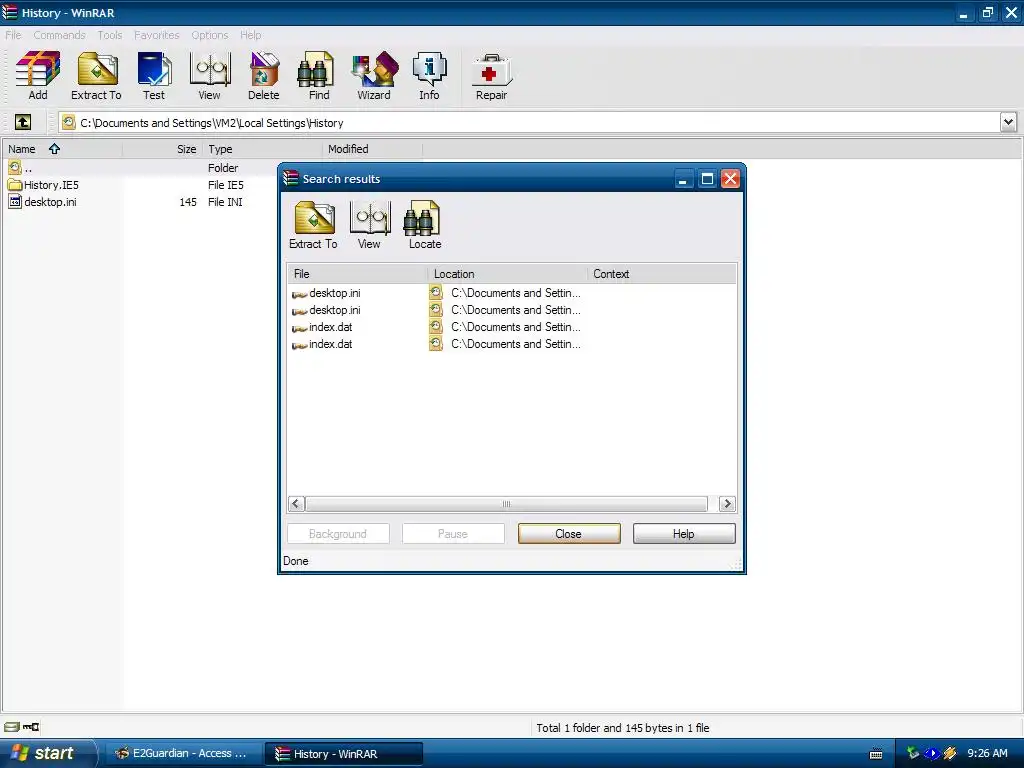Click Locate in Search results window

[425, 225]
